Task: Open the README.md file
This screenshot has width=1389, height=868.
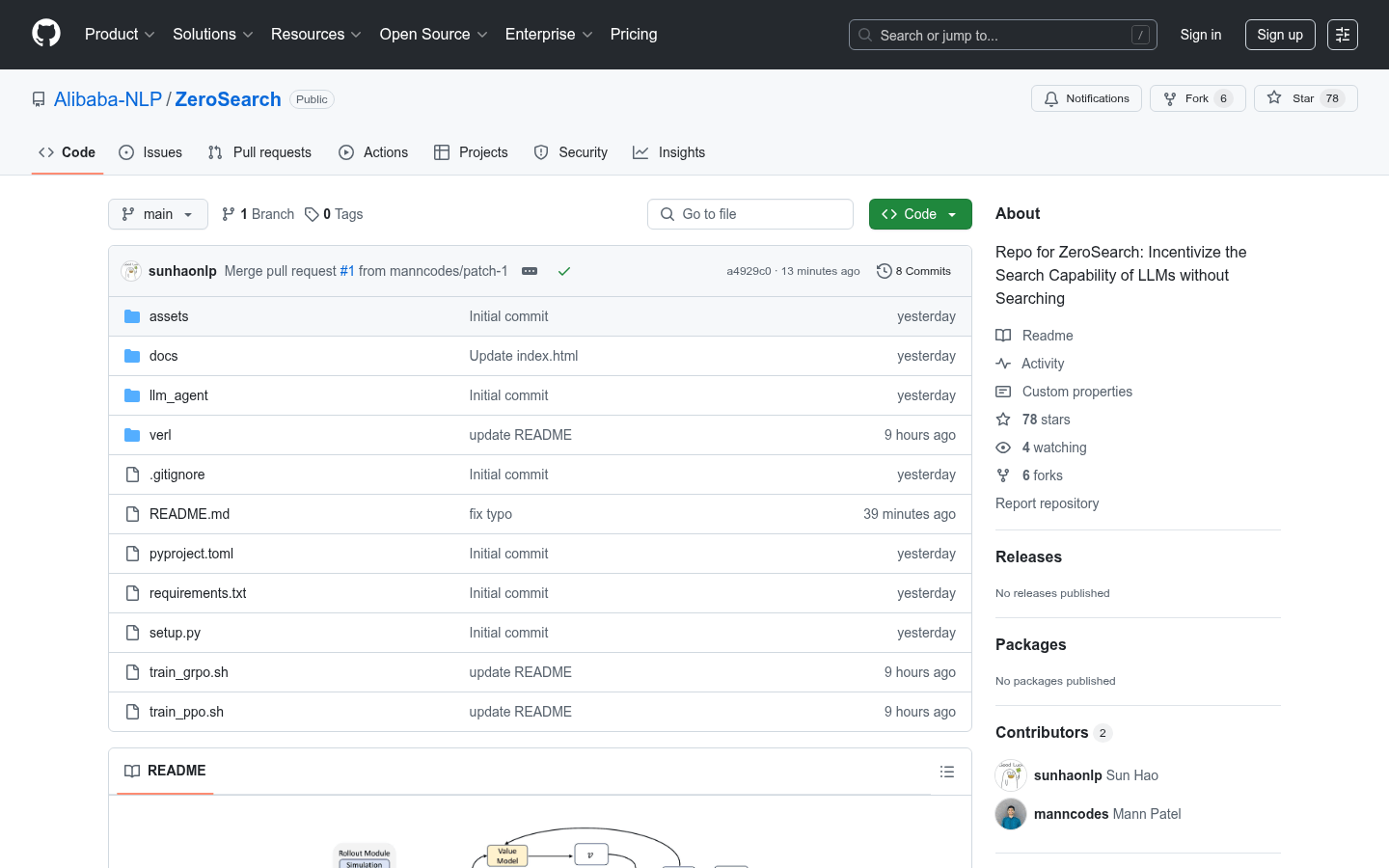Action: [x=189, y=514]
